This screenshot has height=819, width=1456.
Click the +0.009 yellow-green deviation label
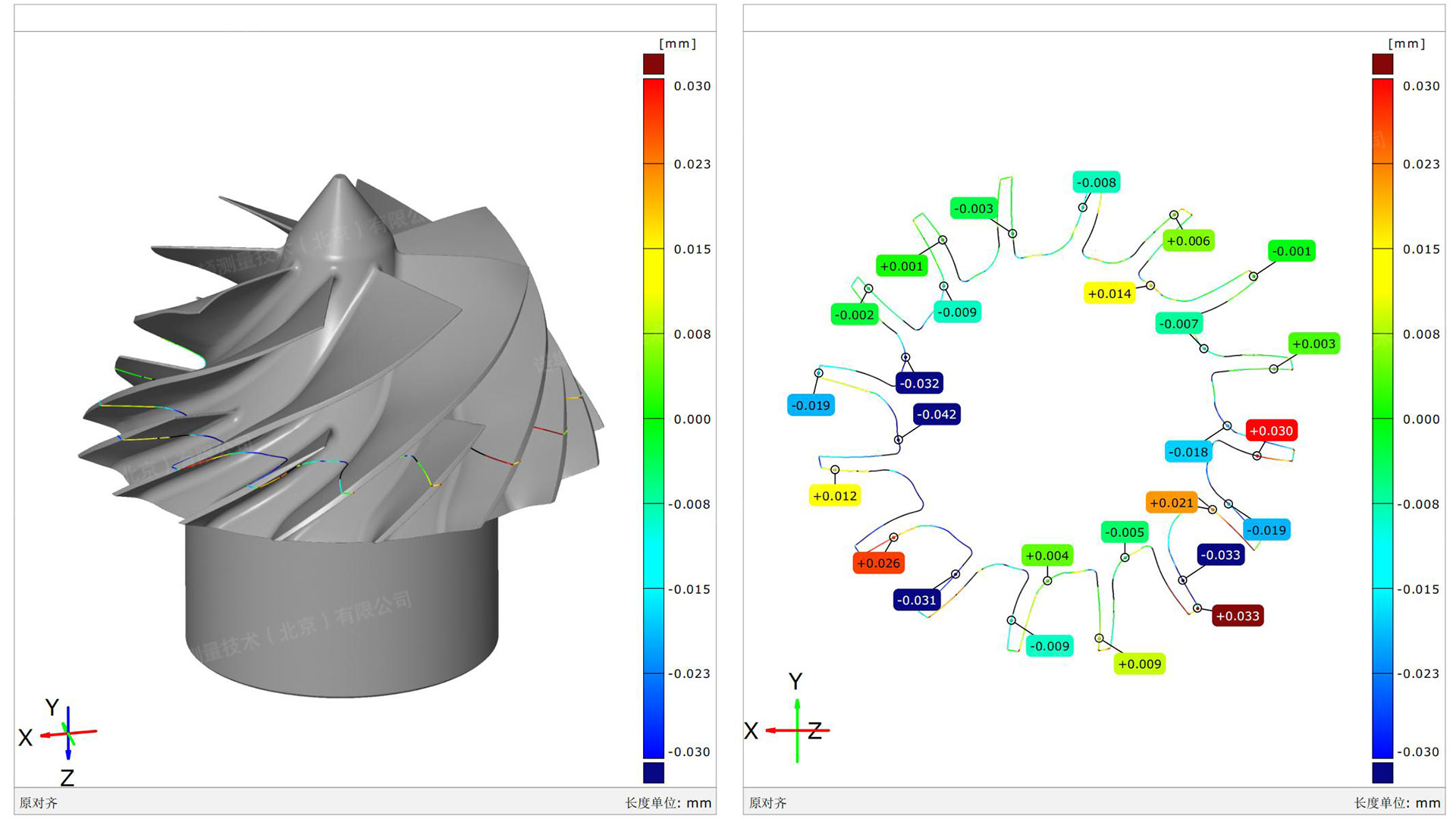point(1139,664)
